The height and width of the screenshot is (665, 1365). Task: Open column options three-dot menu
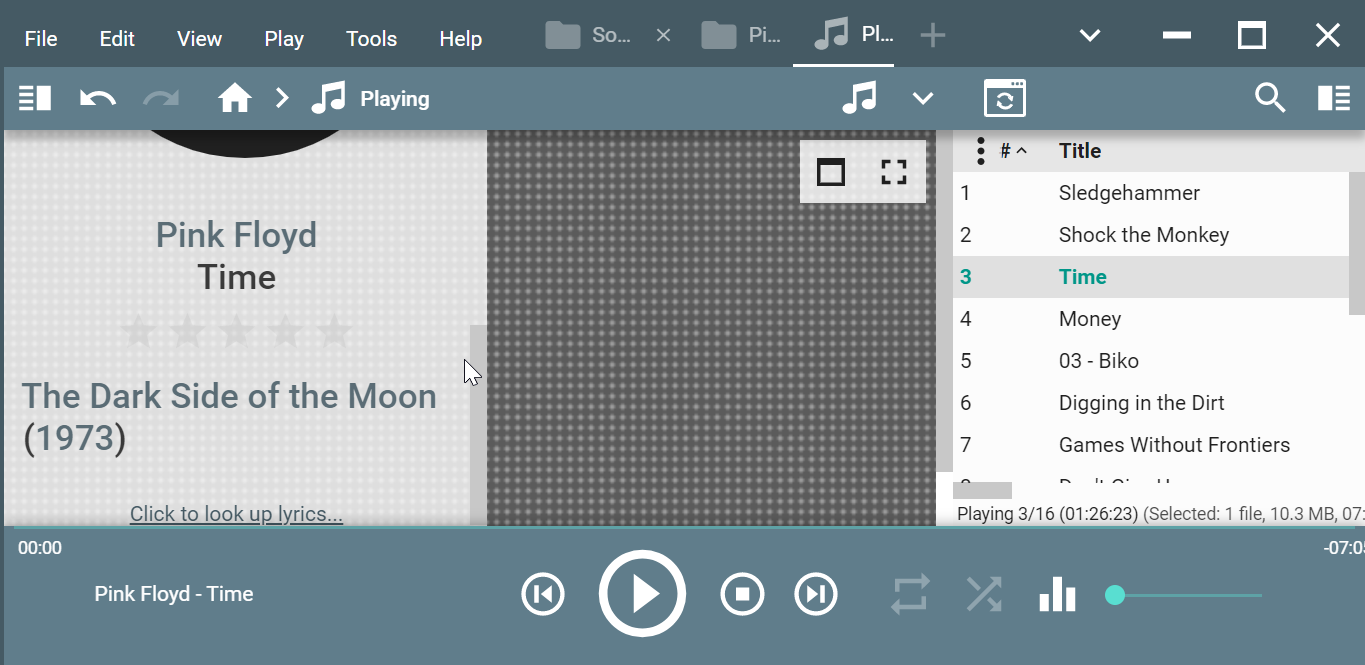[x=981, y=151]
